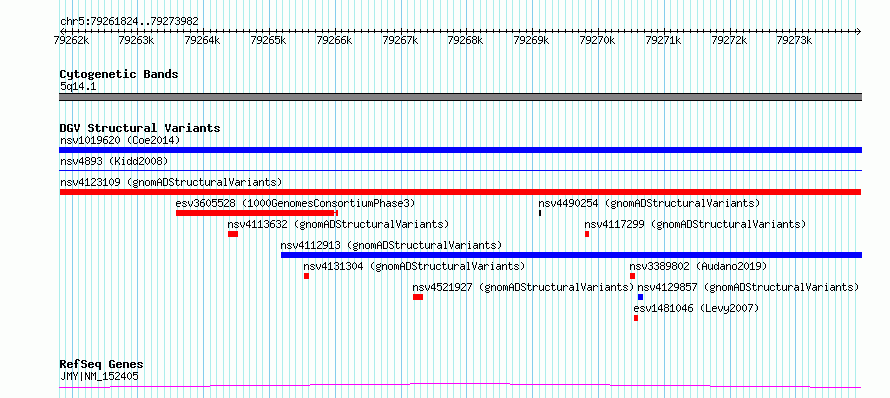The width and height of the screenshot is (890, 398).
Task: Click the nsv4490254 black variant marker
Action: pos(540,213)
